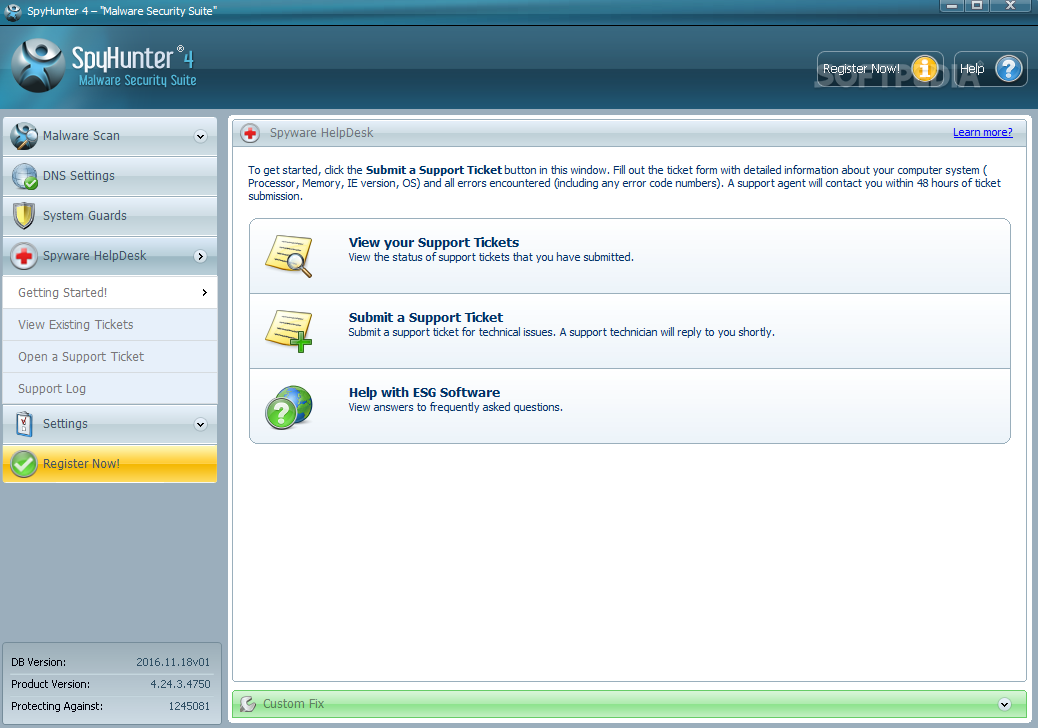Click the Spyware HelpDesk section arrow
Screen dimensions: 1038x728
pos(201,256)
